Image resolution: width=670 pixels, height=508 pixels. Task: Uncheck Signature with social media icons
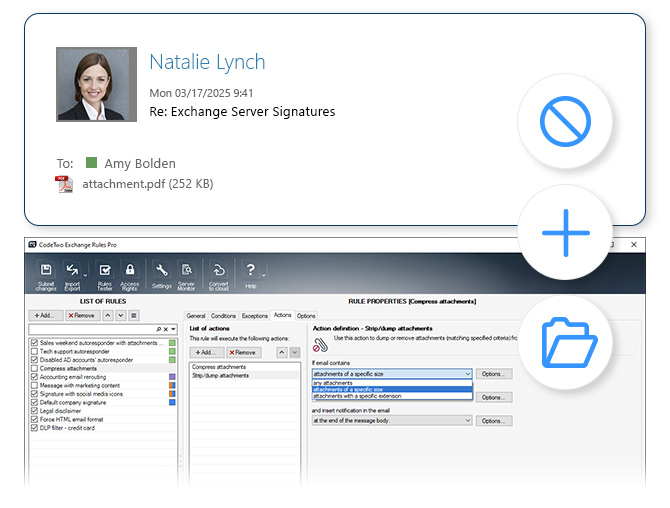coord(35,394)
